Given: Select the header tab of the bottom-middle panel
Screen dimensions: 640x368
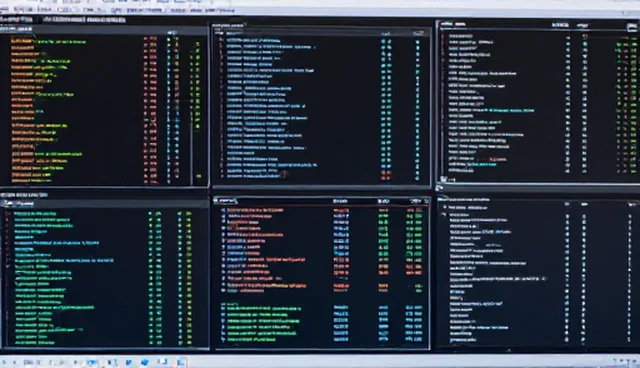Looking at the screenshot, I should pyautogui.click(x=225, y=201).
